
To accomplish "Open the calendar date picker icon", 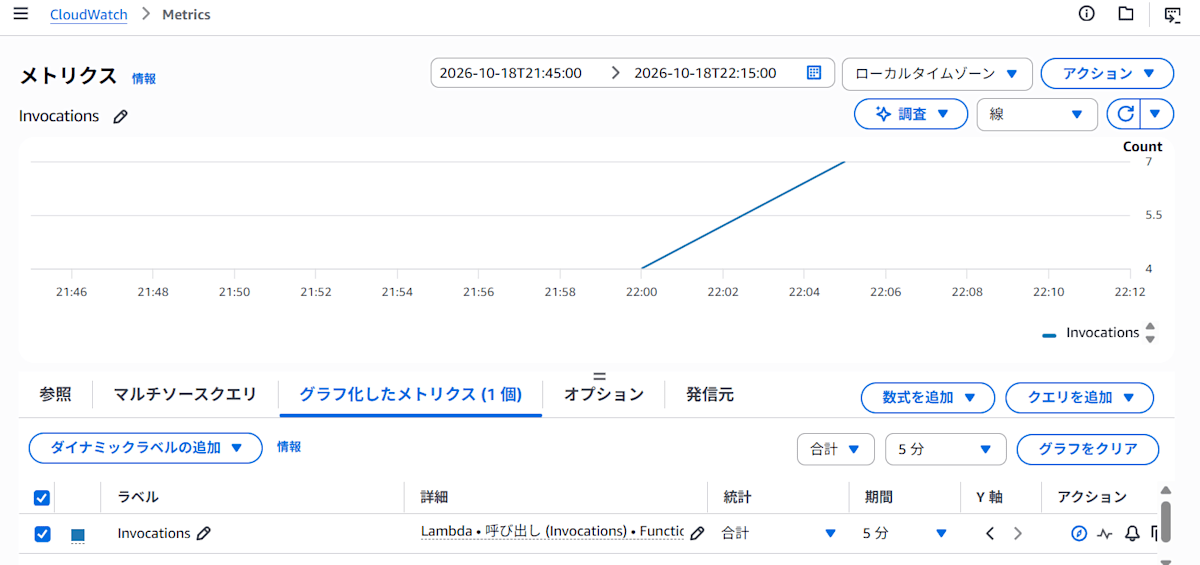I will click(x=814, y=73).
